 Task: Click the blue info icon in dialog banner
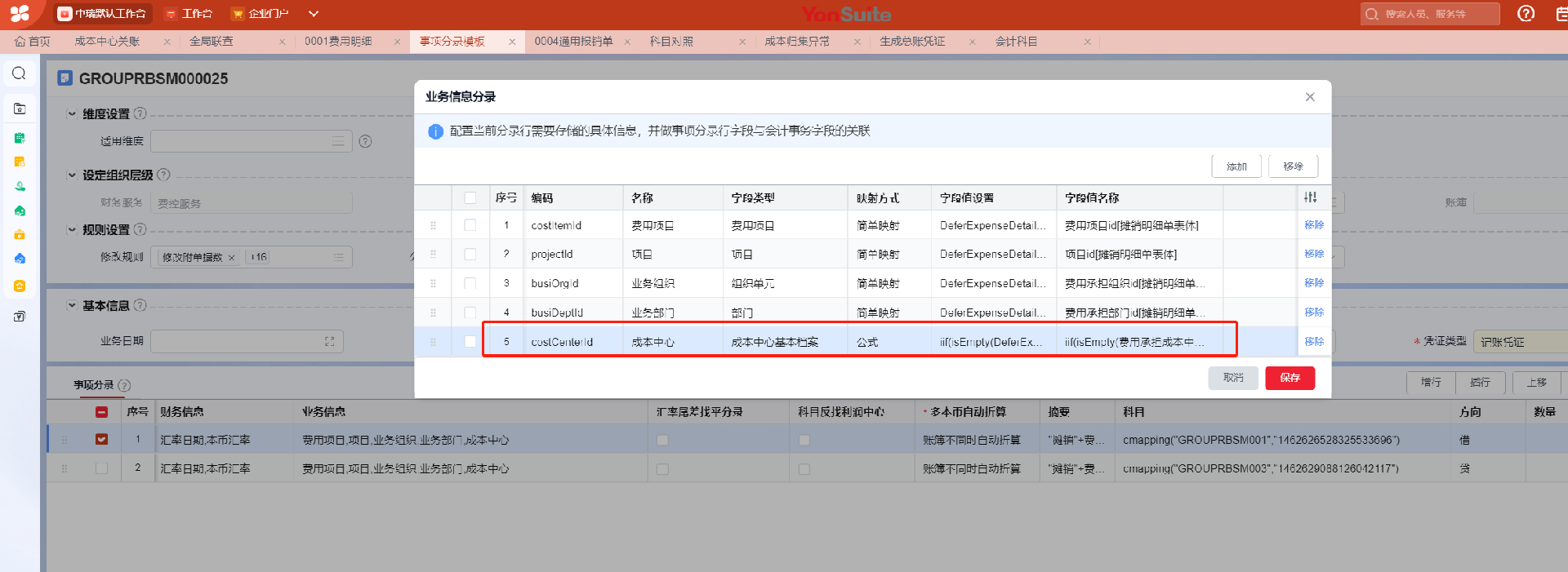[435, 131]
